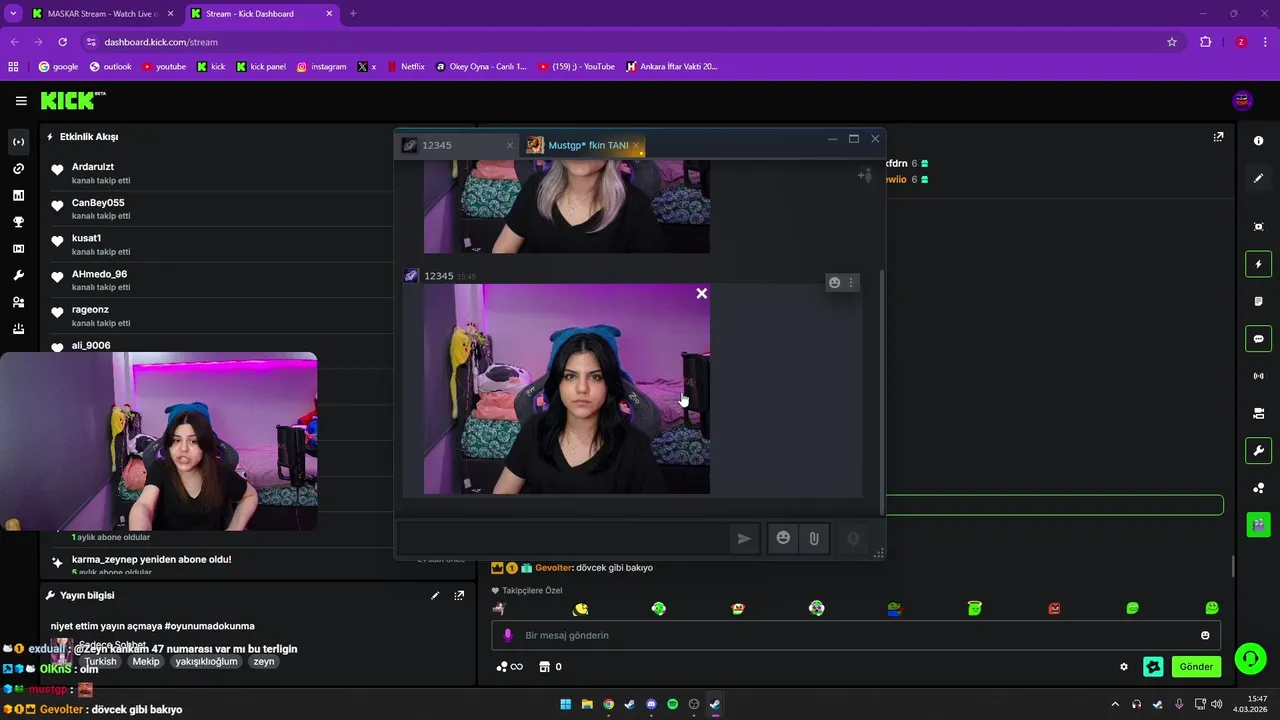Image resolution: width=1280 pixels, height=720 pixels.
Task: Click the send arrow in Steam chat
Action: click(x=744, y=538)
